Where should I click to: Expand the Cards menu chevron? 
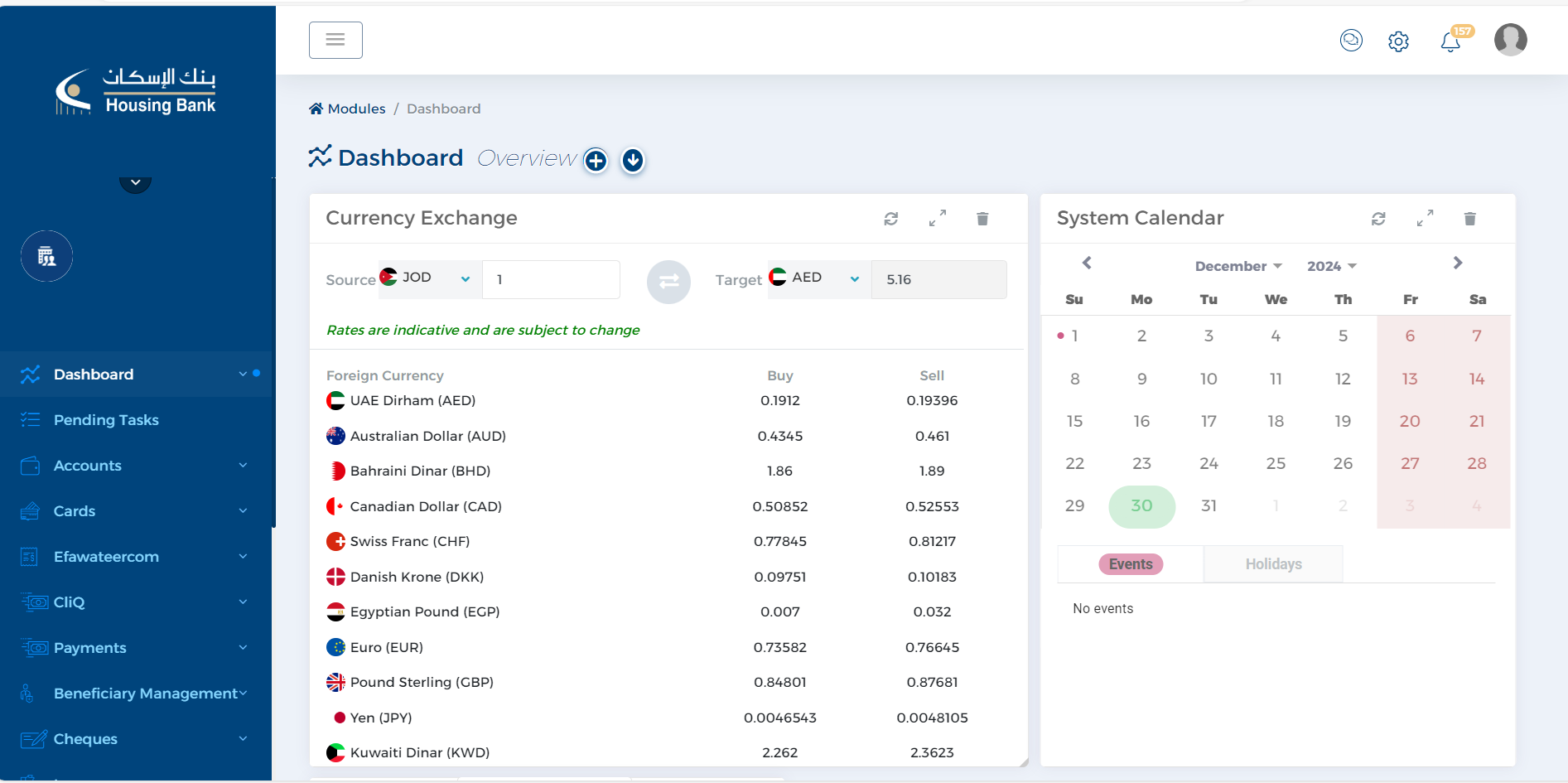244,511
